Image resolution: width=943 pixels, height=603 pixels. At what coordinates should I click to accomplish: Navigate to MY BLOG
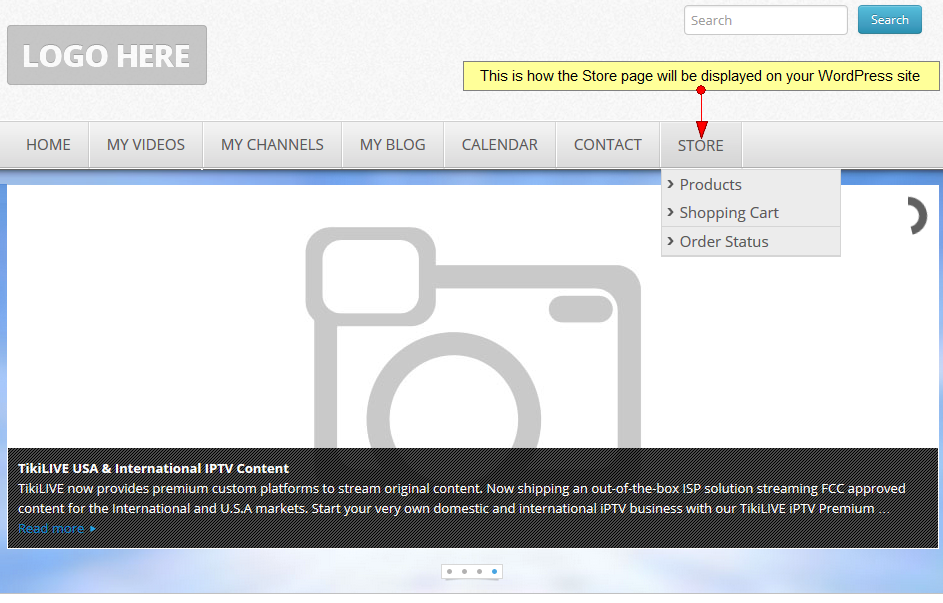coord(392,145)
